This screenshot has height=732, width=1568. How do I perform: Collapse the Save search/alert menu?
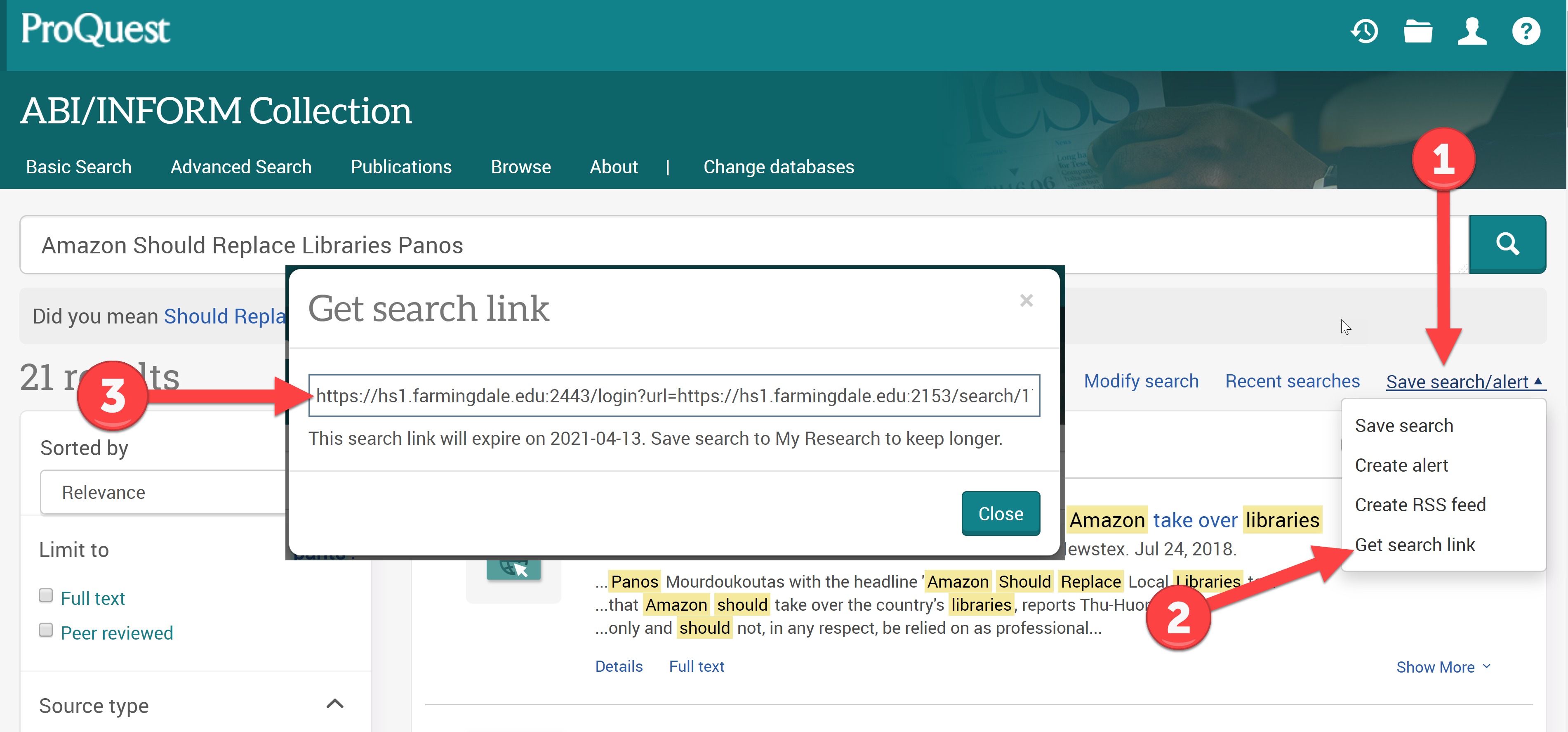[x=1464, y=382]
